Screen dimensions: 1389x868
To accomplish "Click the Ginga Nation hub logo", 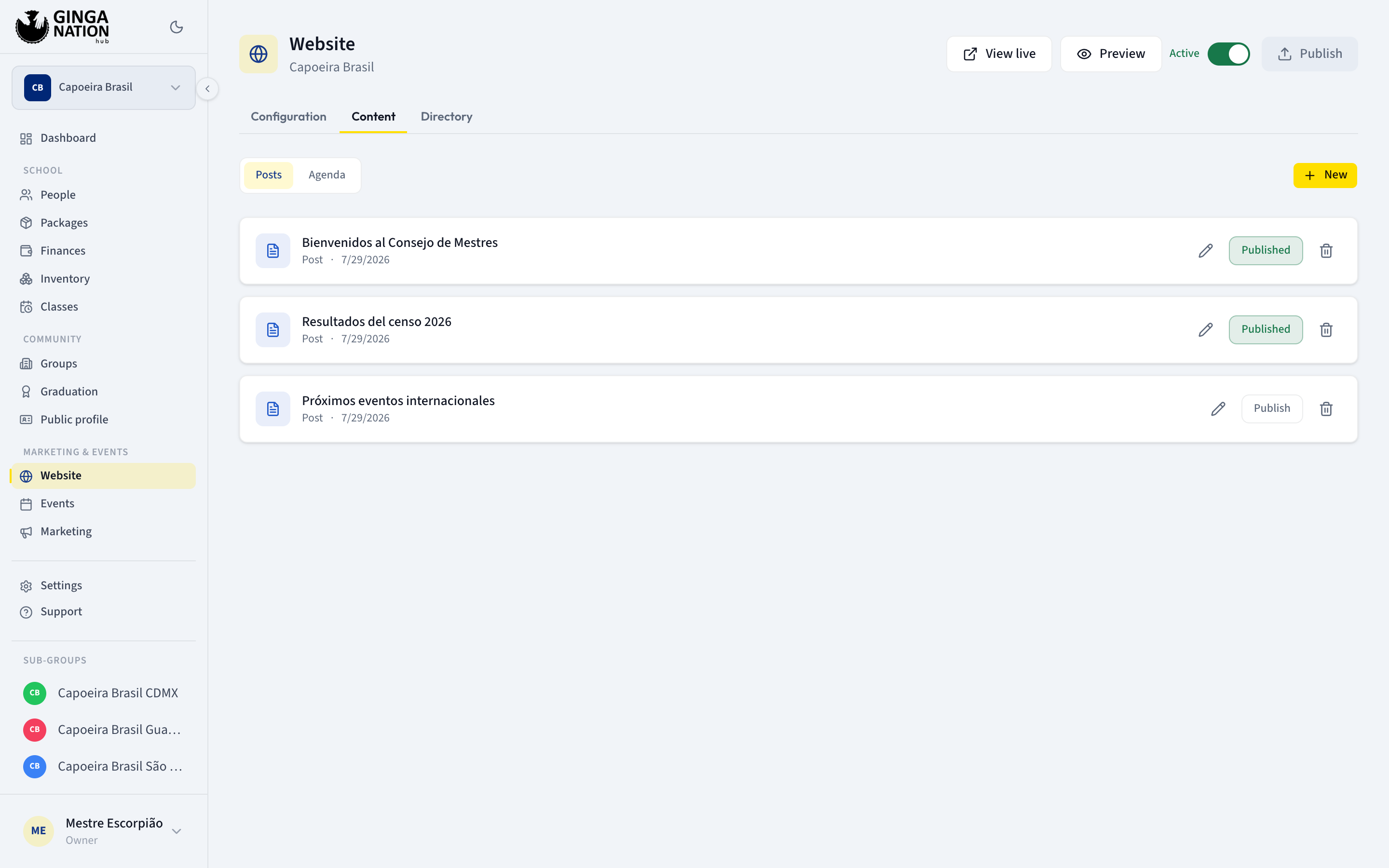I will (x=62, y=27).
